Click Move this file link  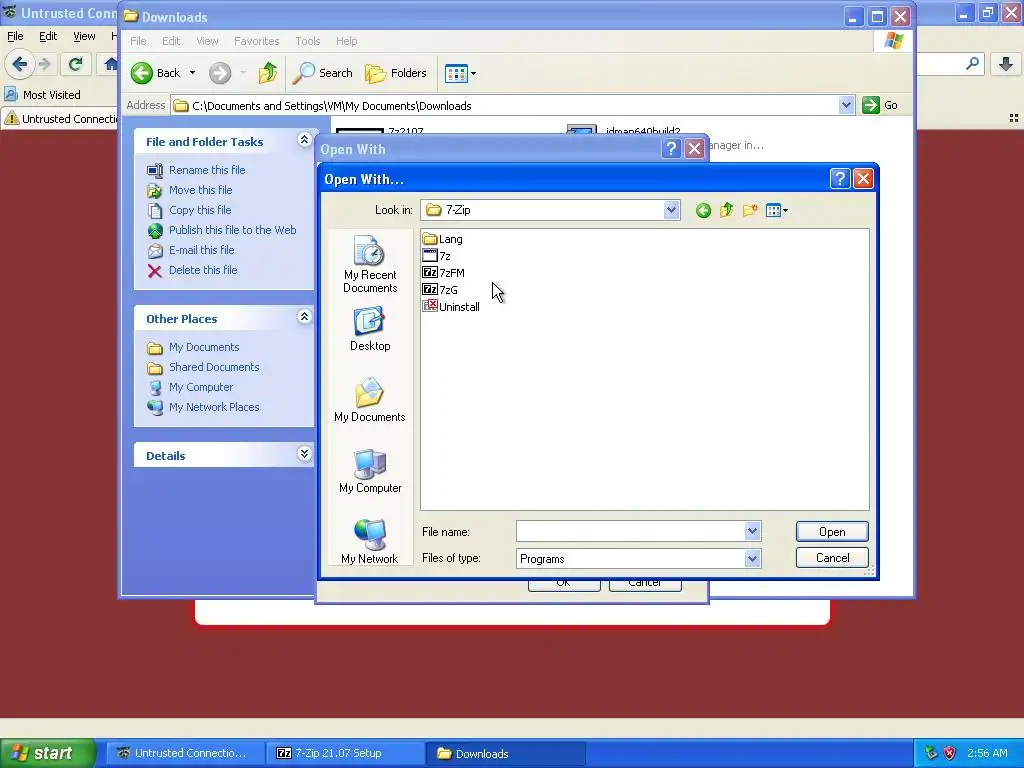(200, 190)
